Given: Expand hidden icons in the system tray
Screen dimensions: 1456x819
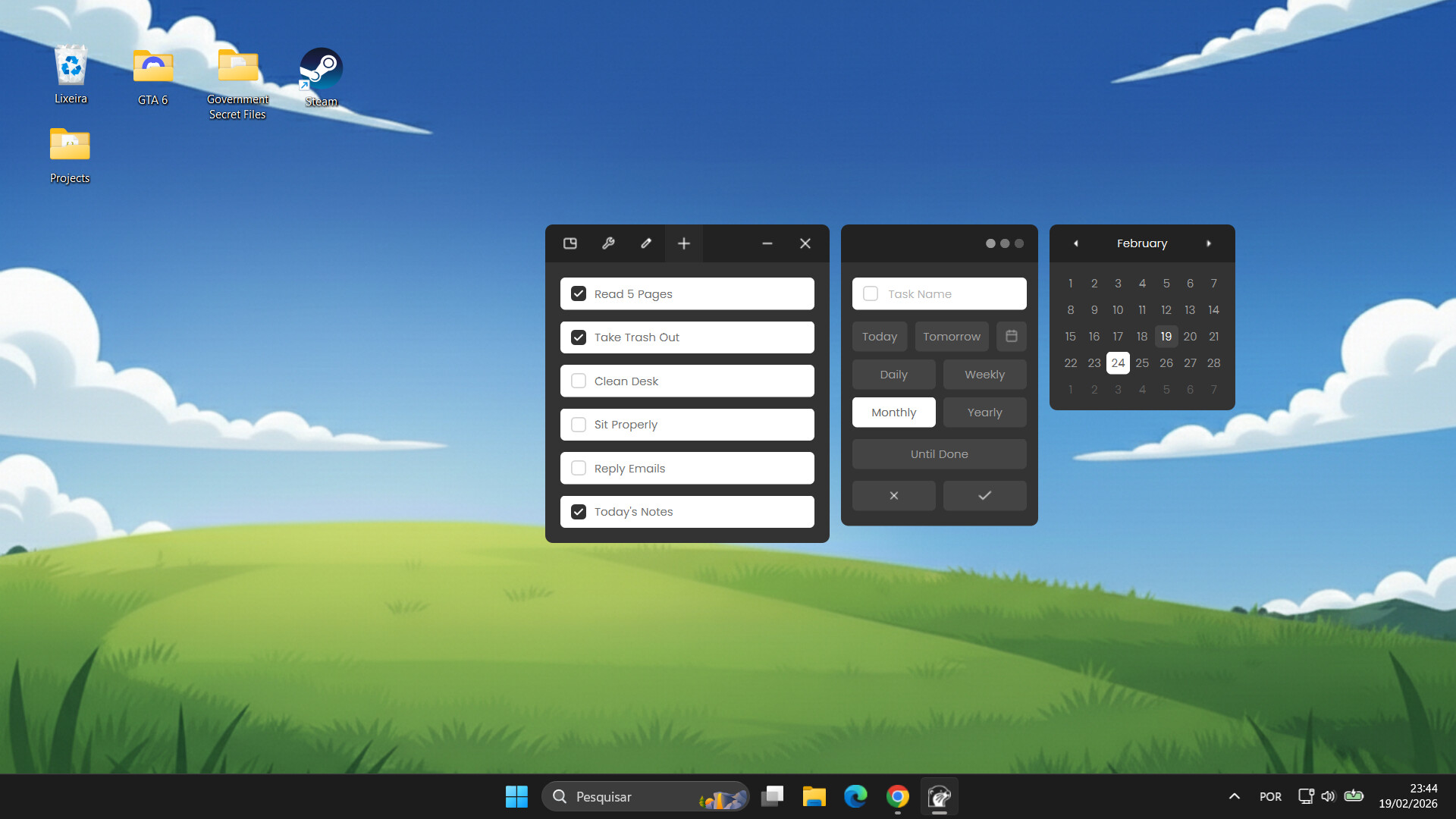Looking at the screenshot, I should (x=1235, y=796).
